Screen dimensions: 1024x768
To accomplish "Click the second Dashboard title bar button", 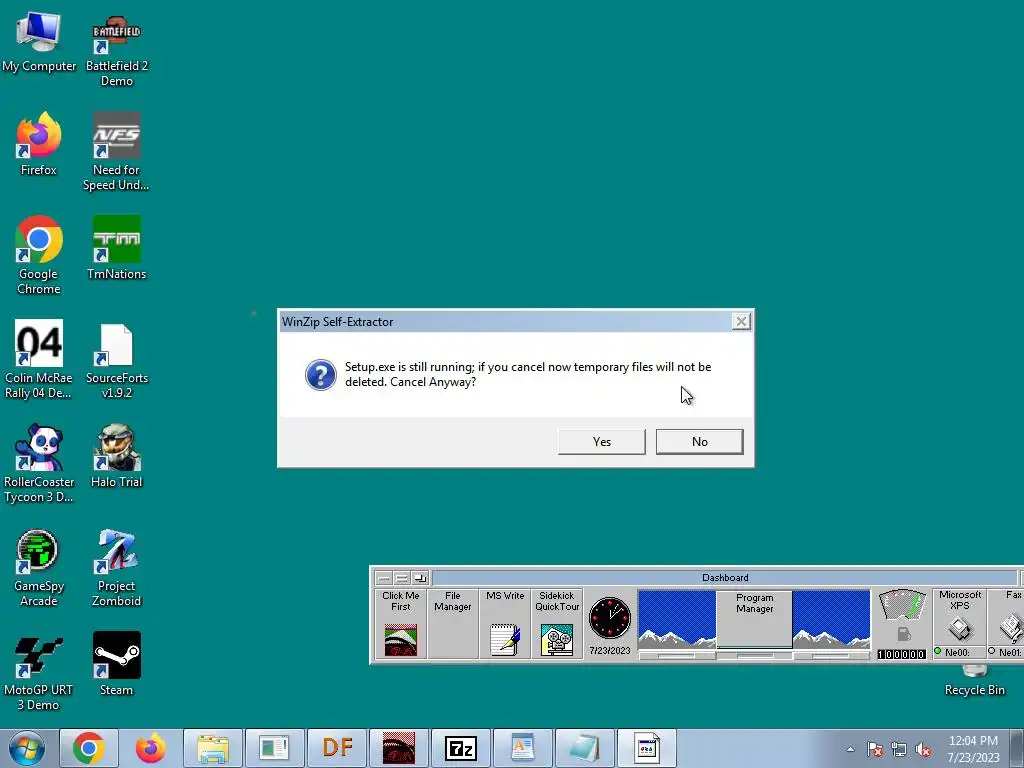I will click(402, 578).
